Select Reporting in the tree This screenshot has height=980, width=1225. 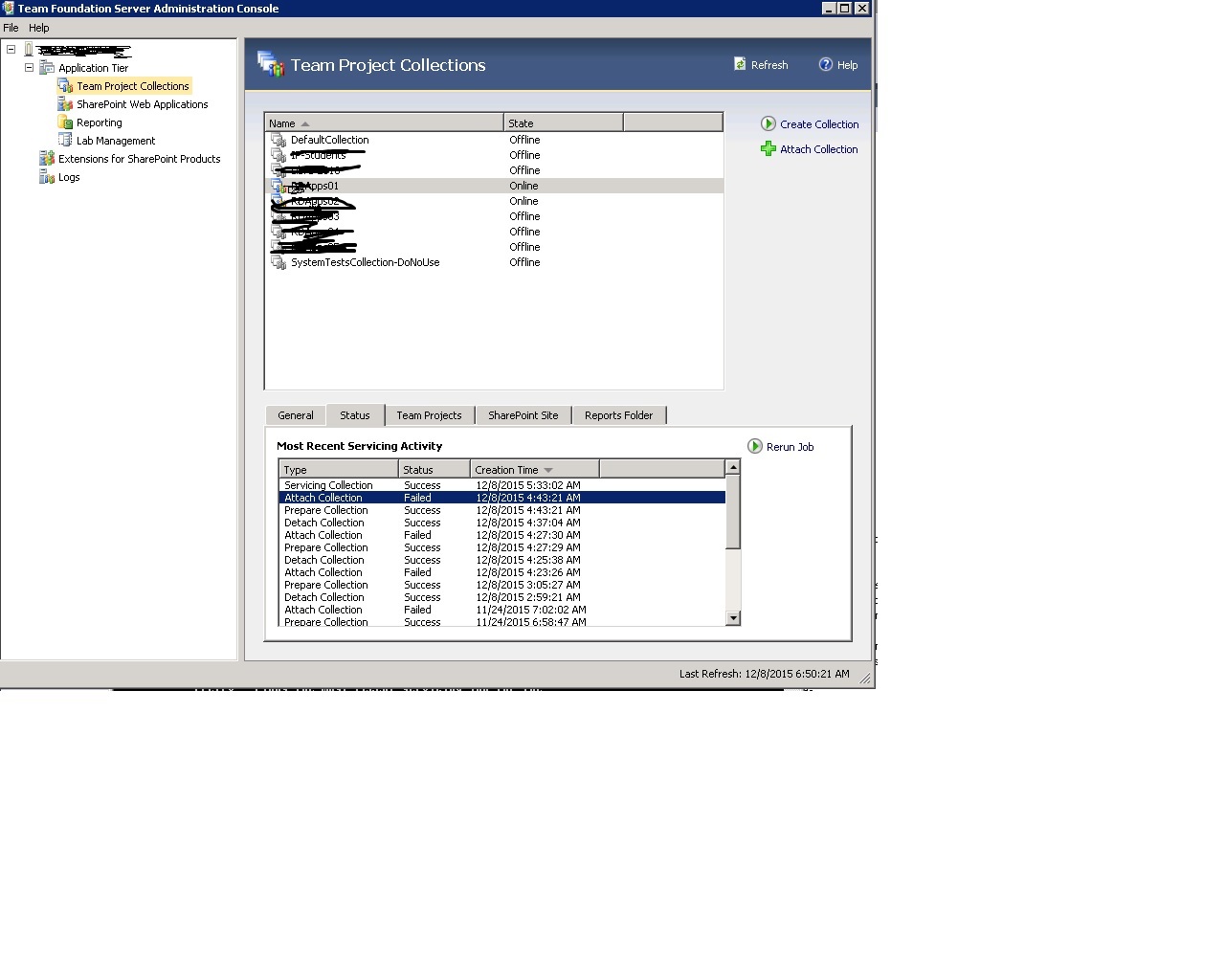(100, 122)
